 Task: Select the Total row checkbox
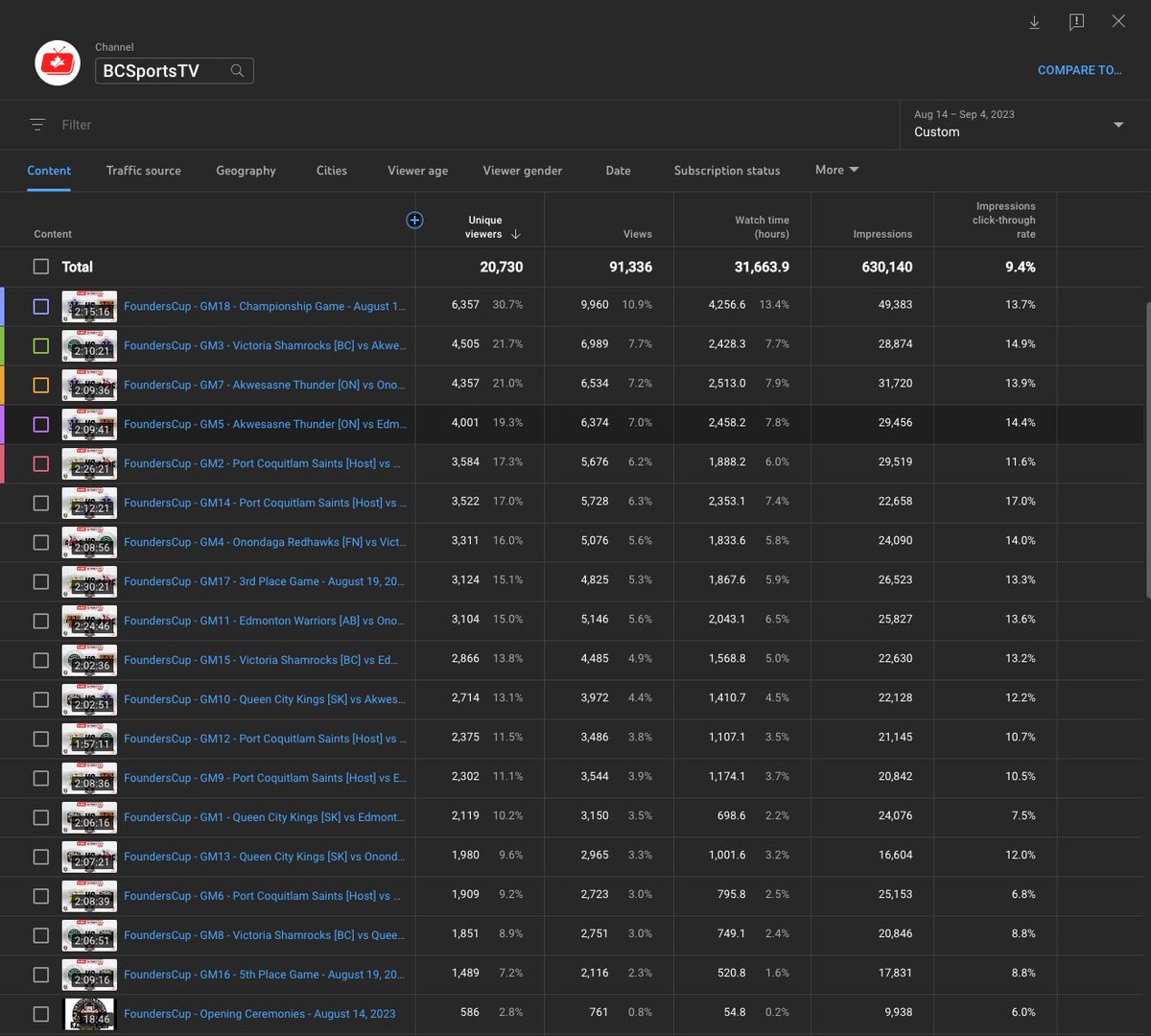[x=41, y=267]
